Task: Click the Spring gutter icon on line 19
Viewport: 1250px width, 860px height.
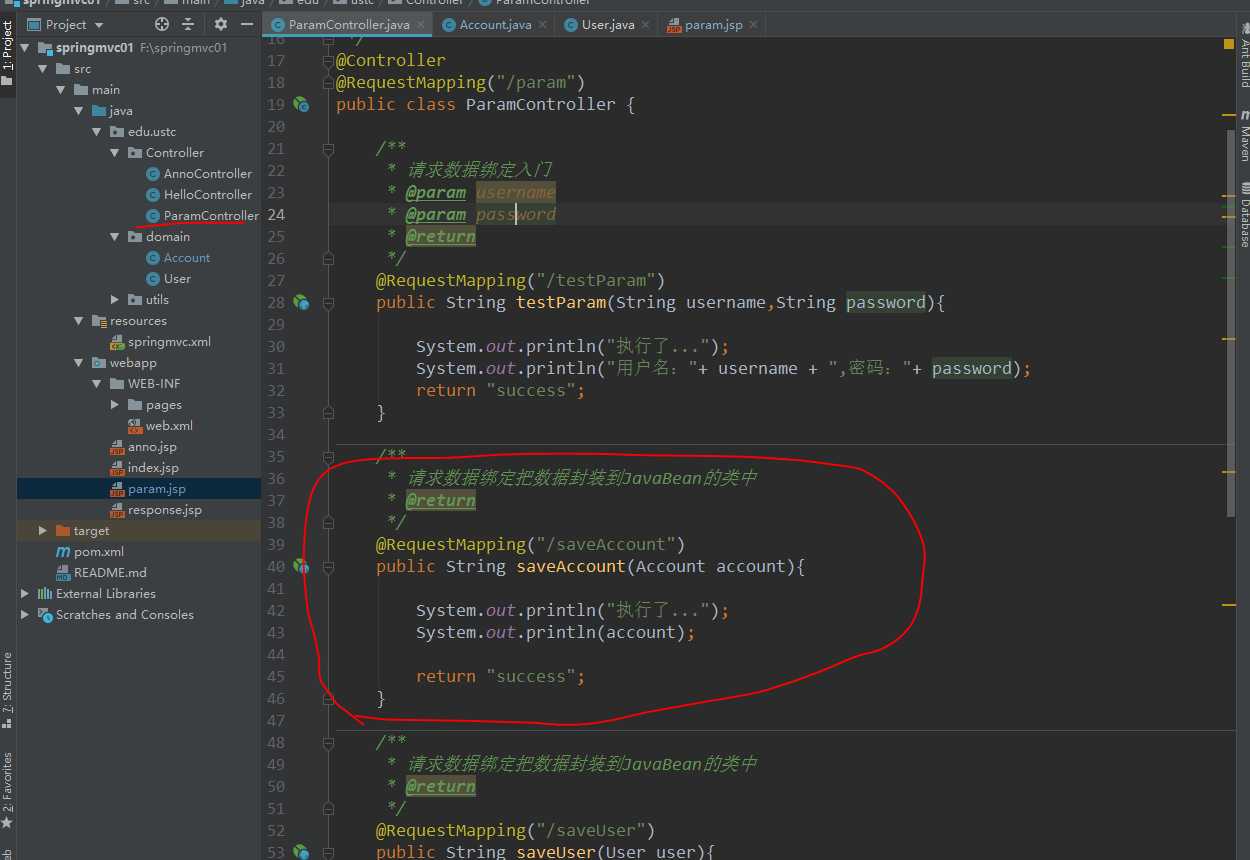Action: (x=301, y=104)
